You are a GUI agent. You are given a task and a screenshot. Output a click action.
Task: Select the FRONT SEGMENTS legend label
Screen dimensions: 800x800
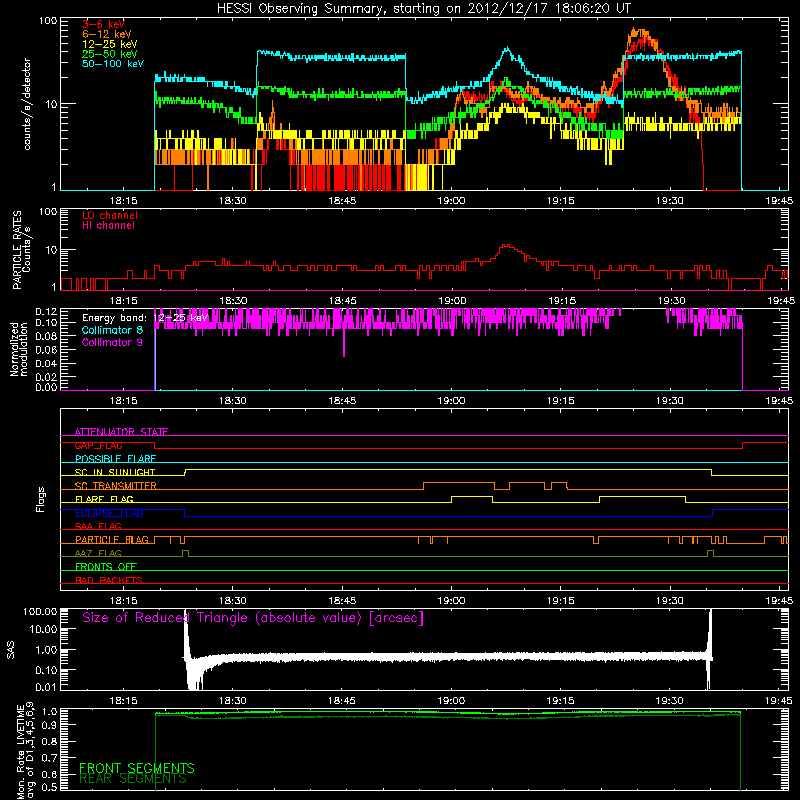coord(137,768)
